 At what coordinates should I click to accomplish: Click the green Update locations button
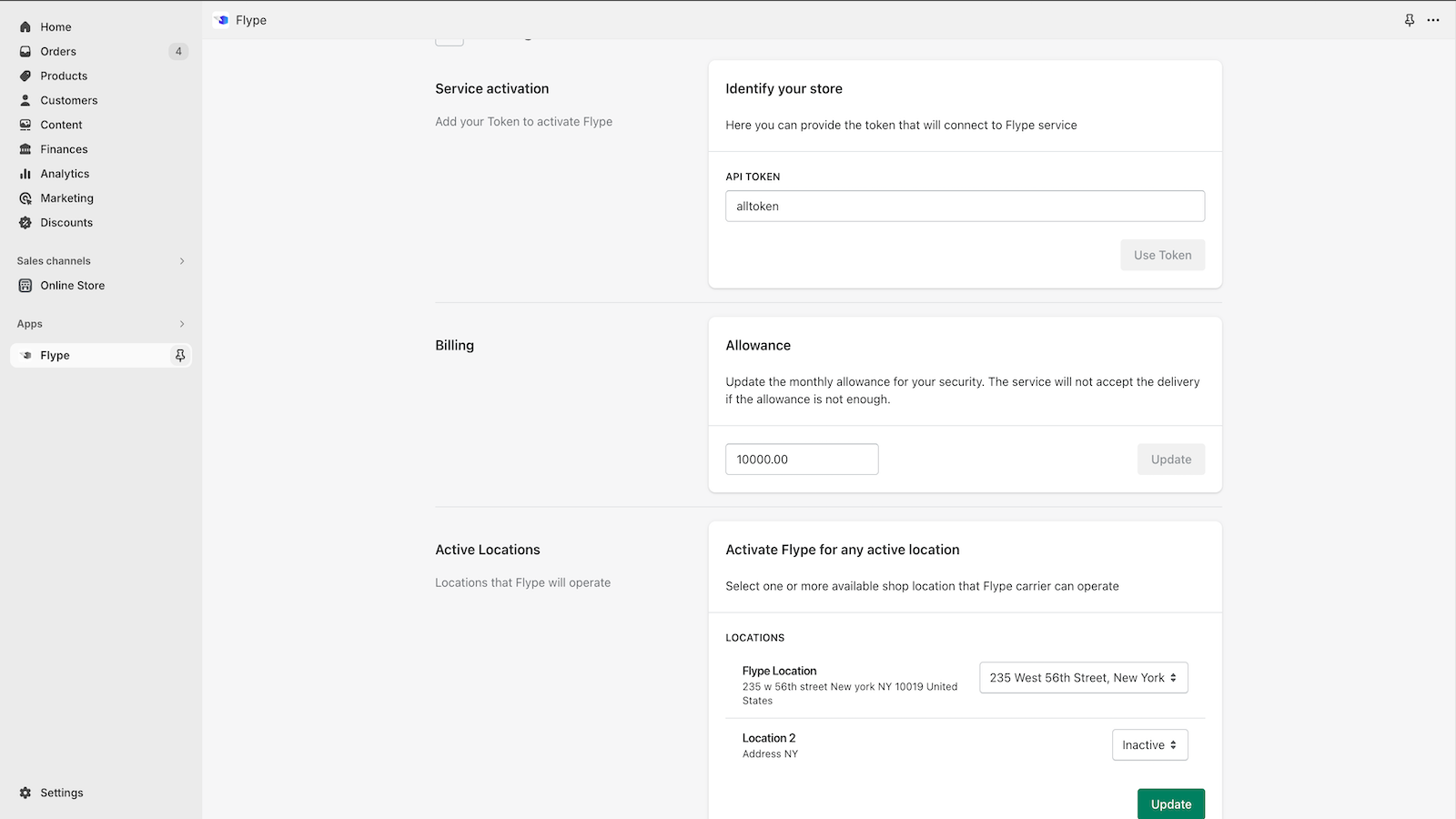[x=1170, y=804]
